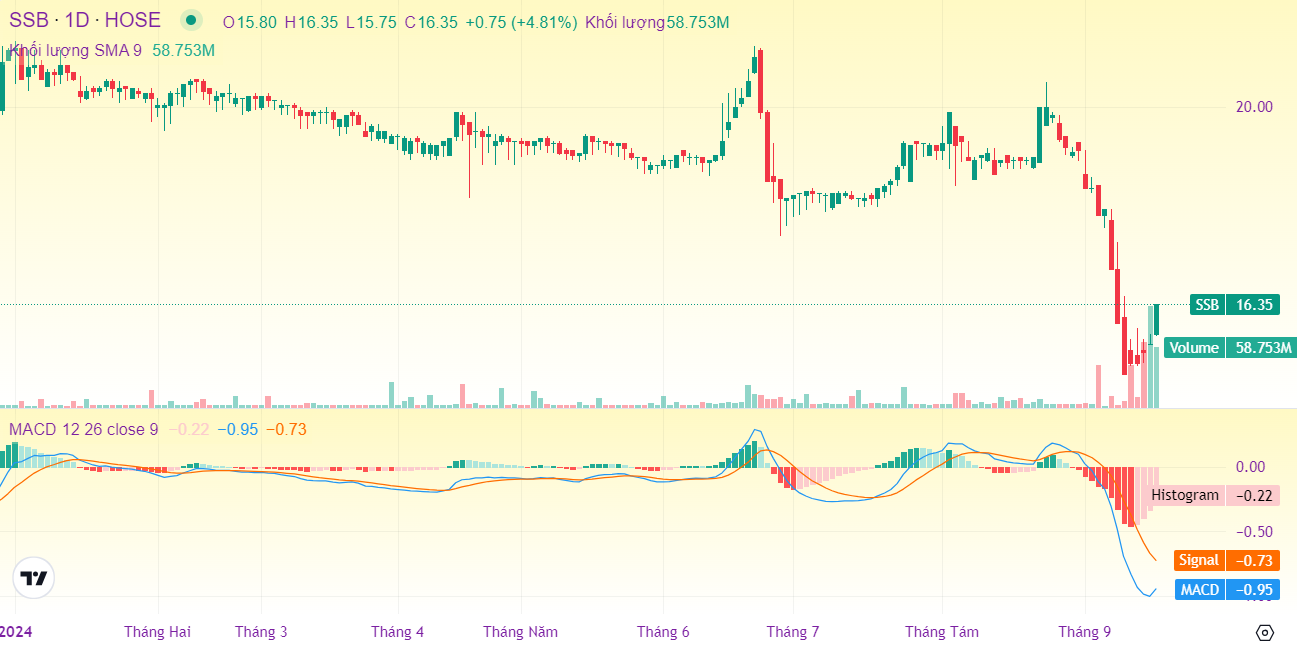Click the Khối lượng 58.753M value in header
This screenshot has width=1297, height=646.
(657, 21)
